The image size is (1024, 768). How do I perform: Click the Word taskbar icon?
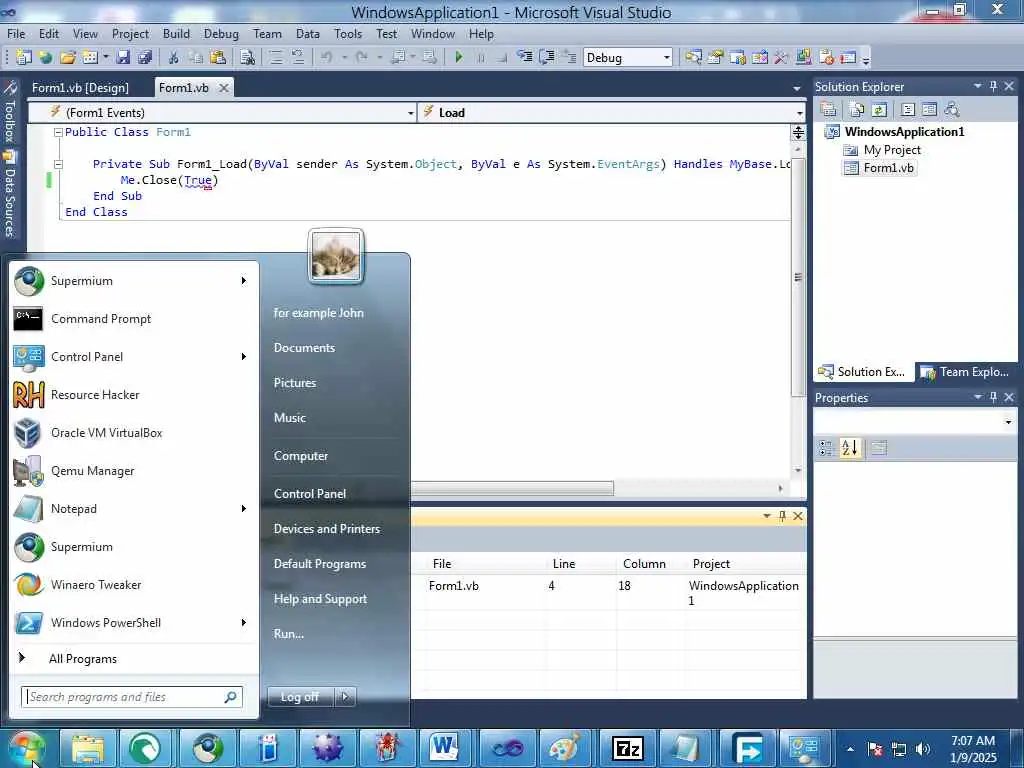click(x=445, y=748)
